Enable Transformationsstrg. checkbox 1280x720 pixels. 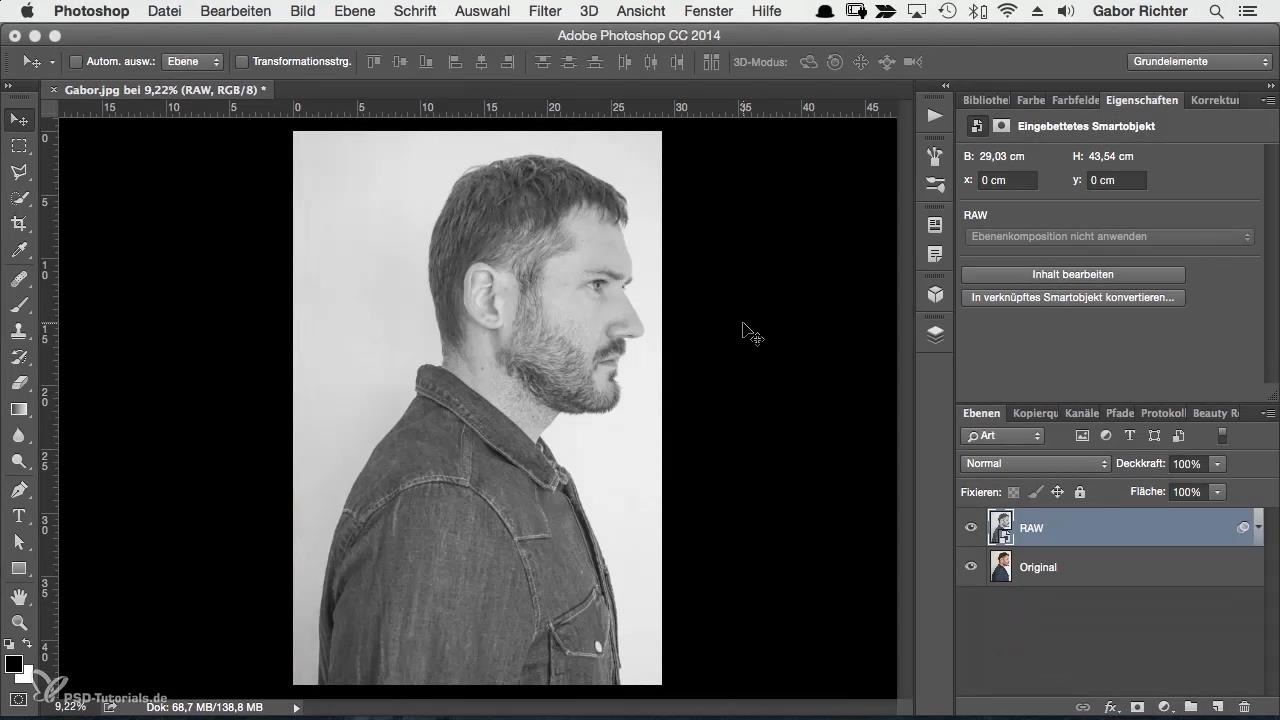pyautogui.click(x=241, y=62)
